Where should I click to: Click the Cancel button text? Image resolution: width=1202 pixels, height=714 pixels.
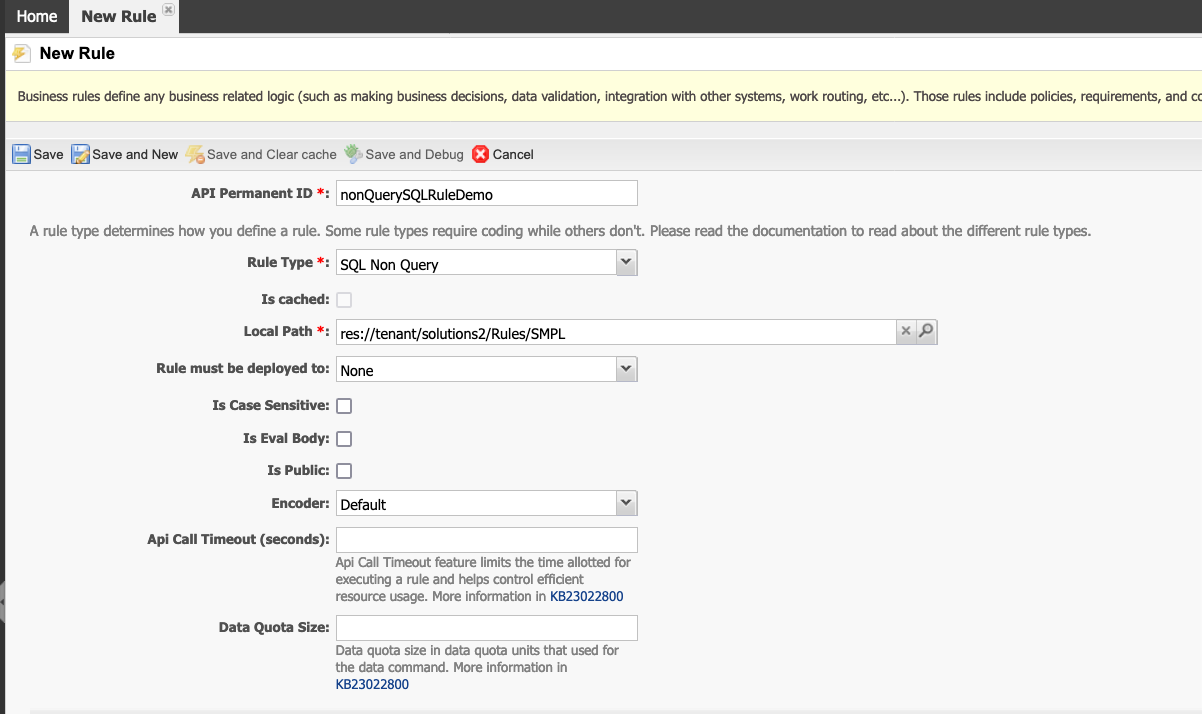click(x=513, y=154)
